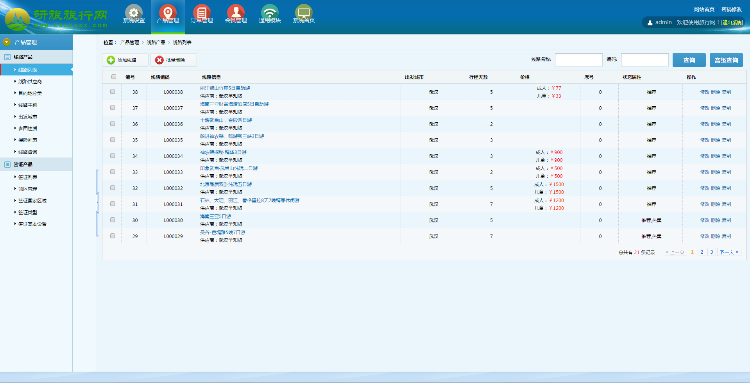Check the box for row L000035
750x383 pixels.
(113, 140)
